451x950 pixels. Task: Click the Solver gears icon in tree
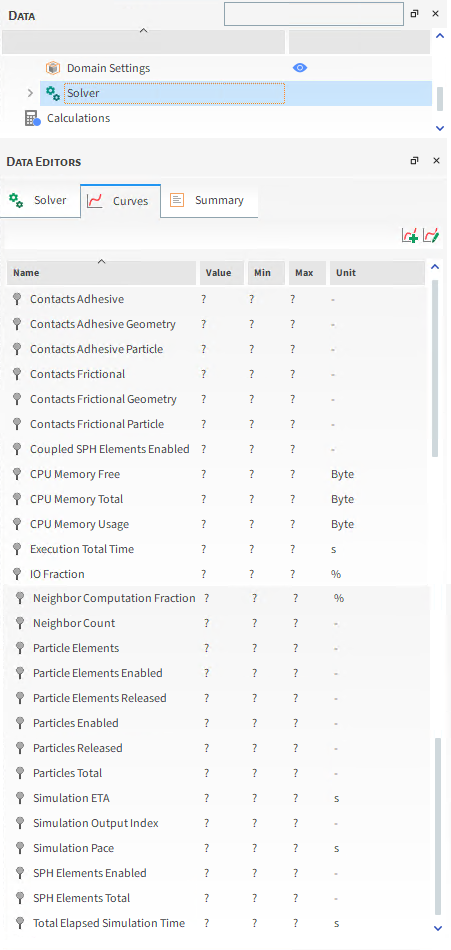53,93
